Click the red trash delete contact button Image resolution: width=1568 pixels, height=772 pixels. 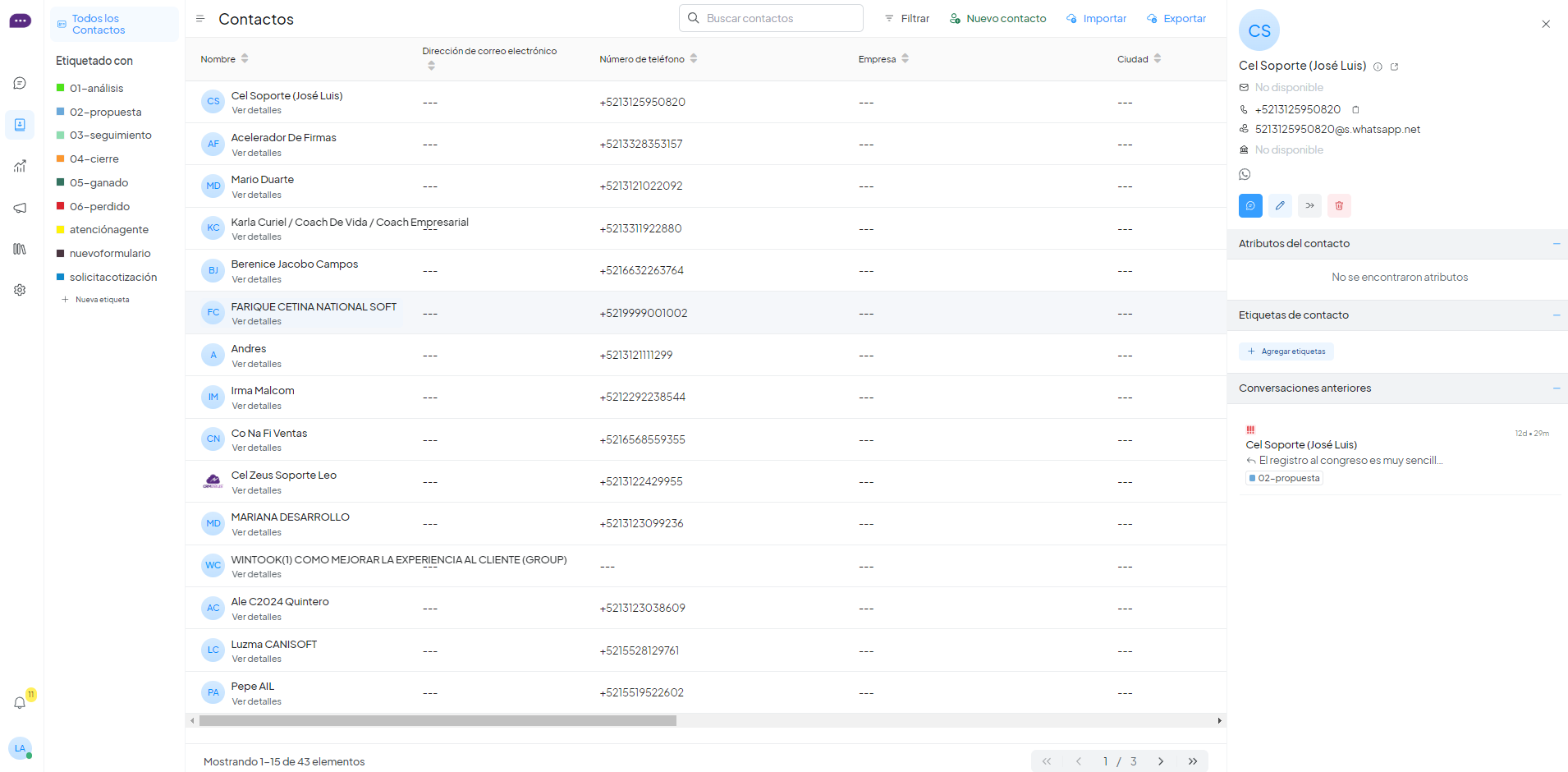pos(1339,205)
